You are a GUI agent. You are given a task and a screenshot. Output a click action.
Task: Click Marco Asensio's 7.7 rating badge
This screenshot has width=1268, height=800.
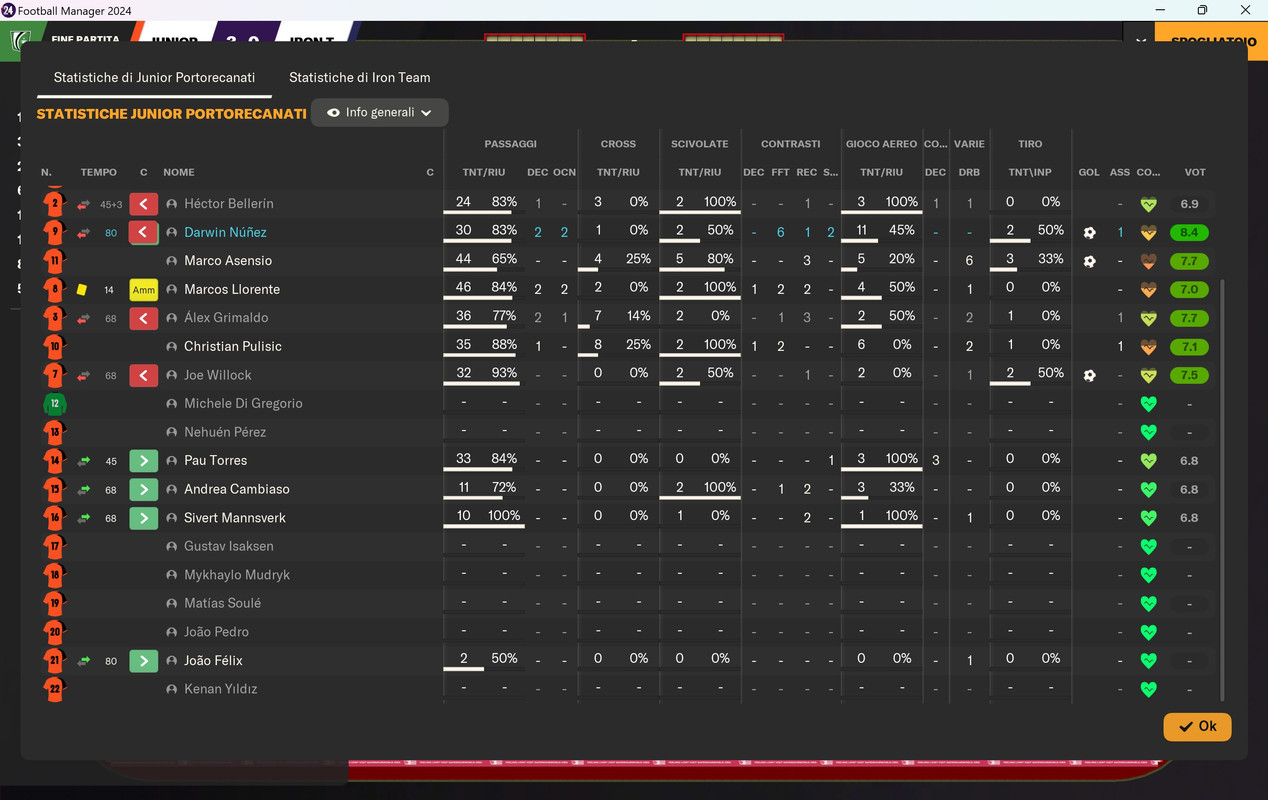[1189, 261]
